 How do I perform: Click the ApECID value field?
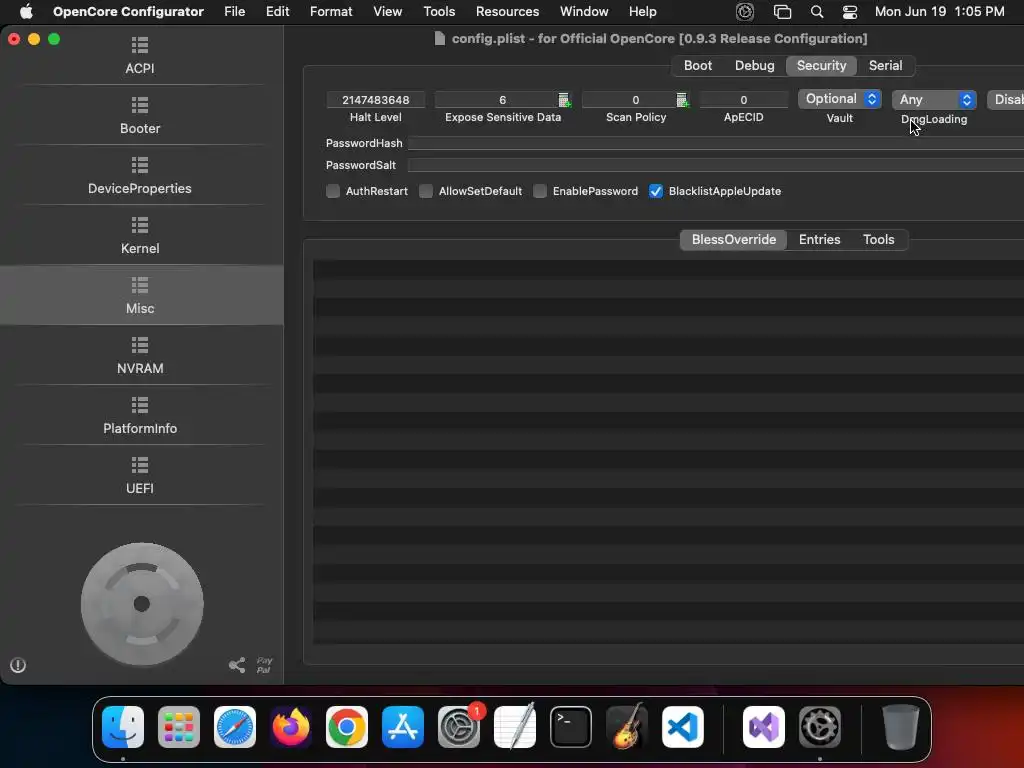743,100
